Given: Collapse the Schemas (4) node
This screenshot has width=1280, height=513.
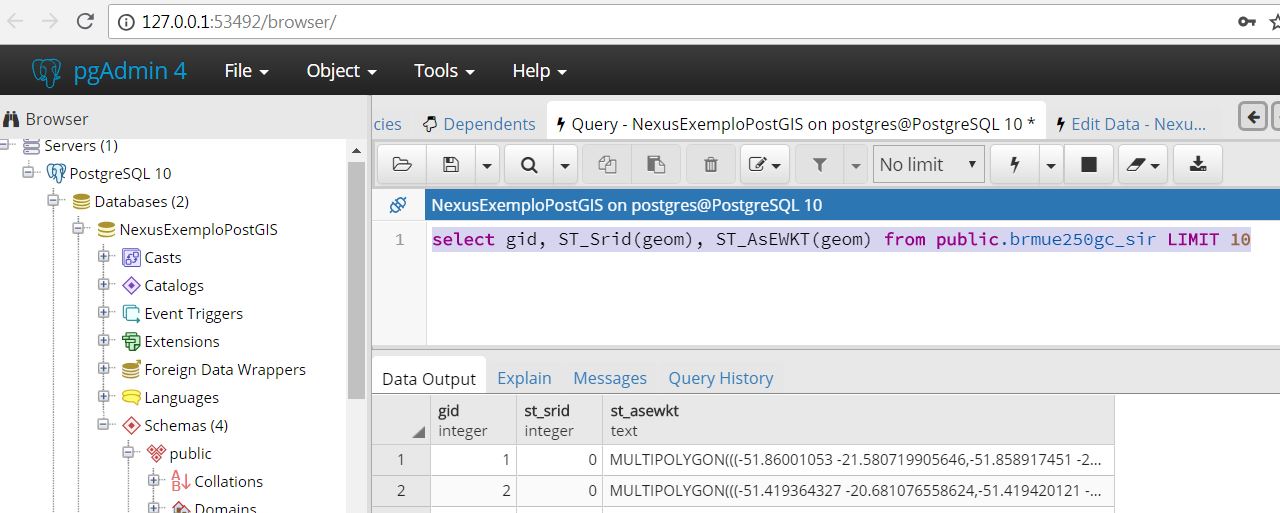Looking at the screenshot, I should pos(104,425).
